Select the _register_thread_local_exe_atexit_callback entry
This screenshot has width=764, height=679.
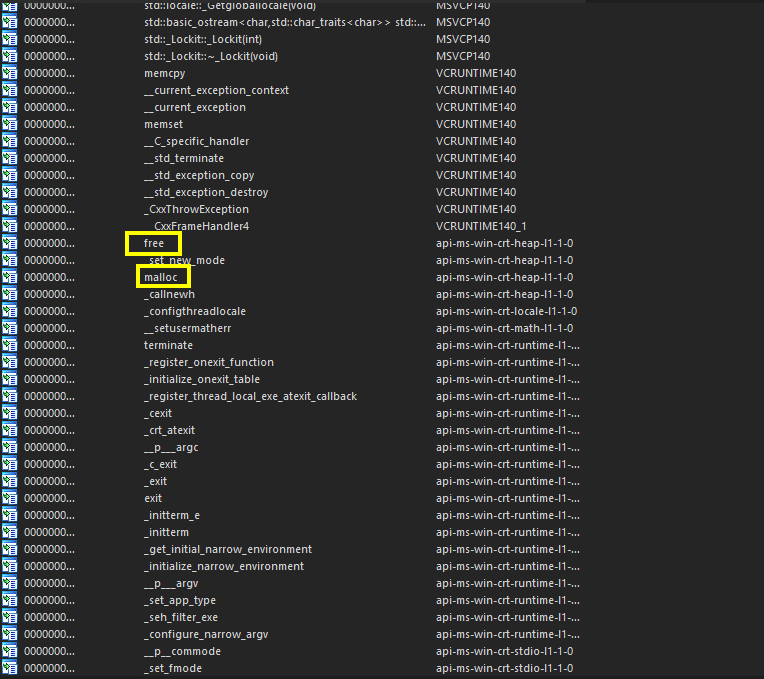250,396
